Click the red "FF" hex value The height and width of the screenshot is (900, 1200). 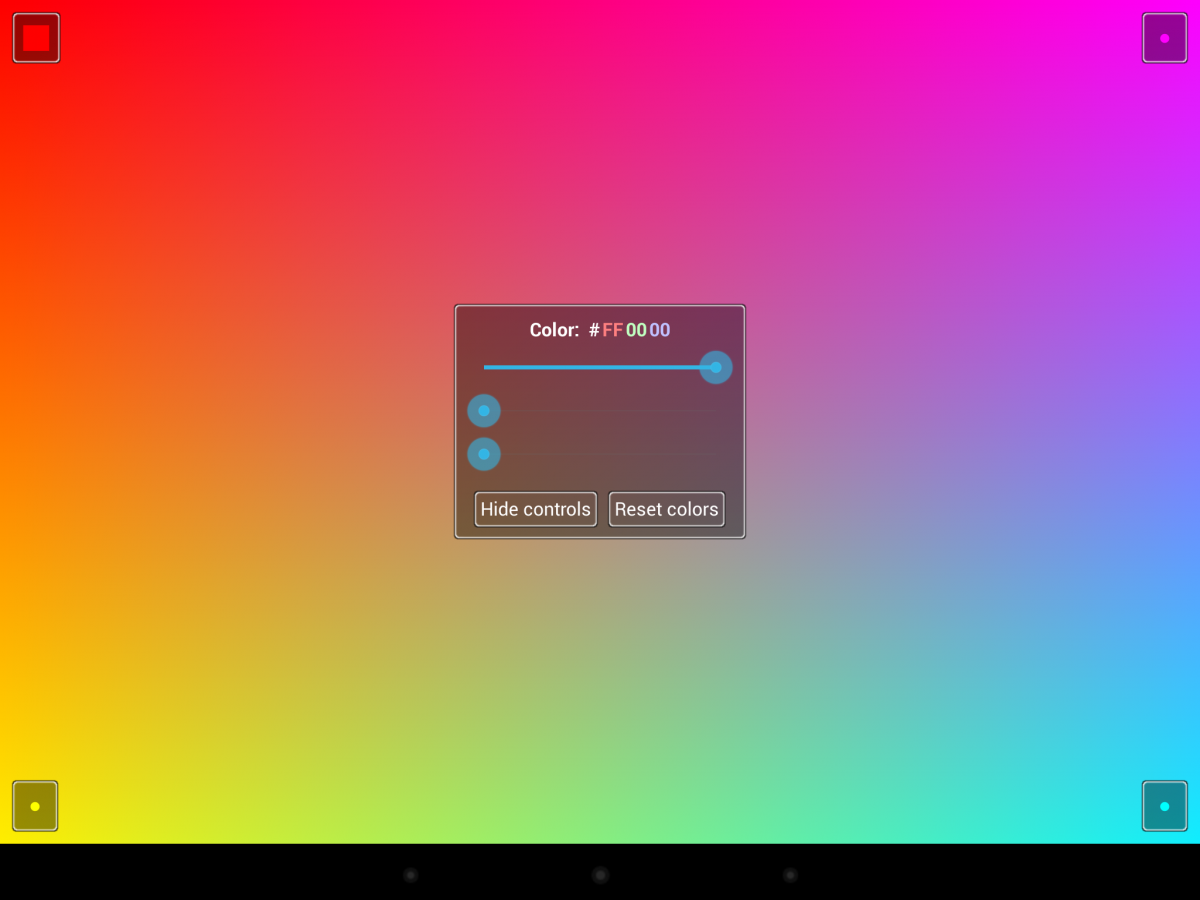tap(612, 330)
